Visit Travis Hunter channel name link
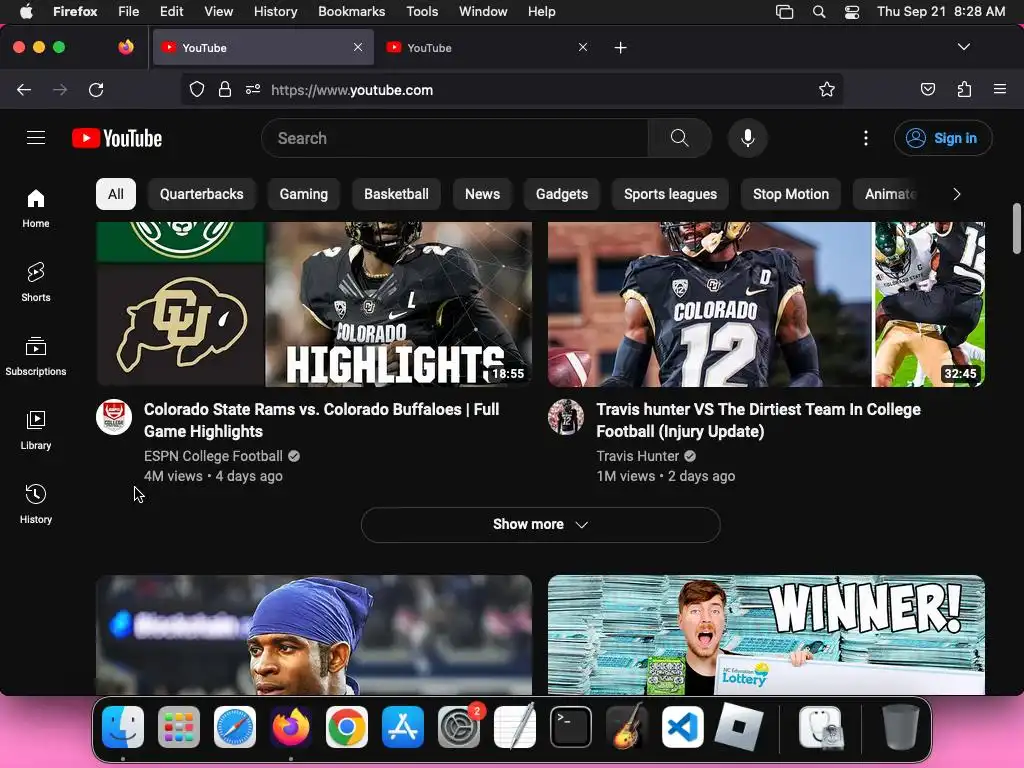The height and width of the screenshot is (768, 1024). 637,456
